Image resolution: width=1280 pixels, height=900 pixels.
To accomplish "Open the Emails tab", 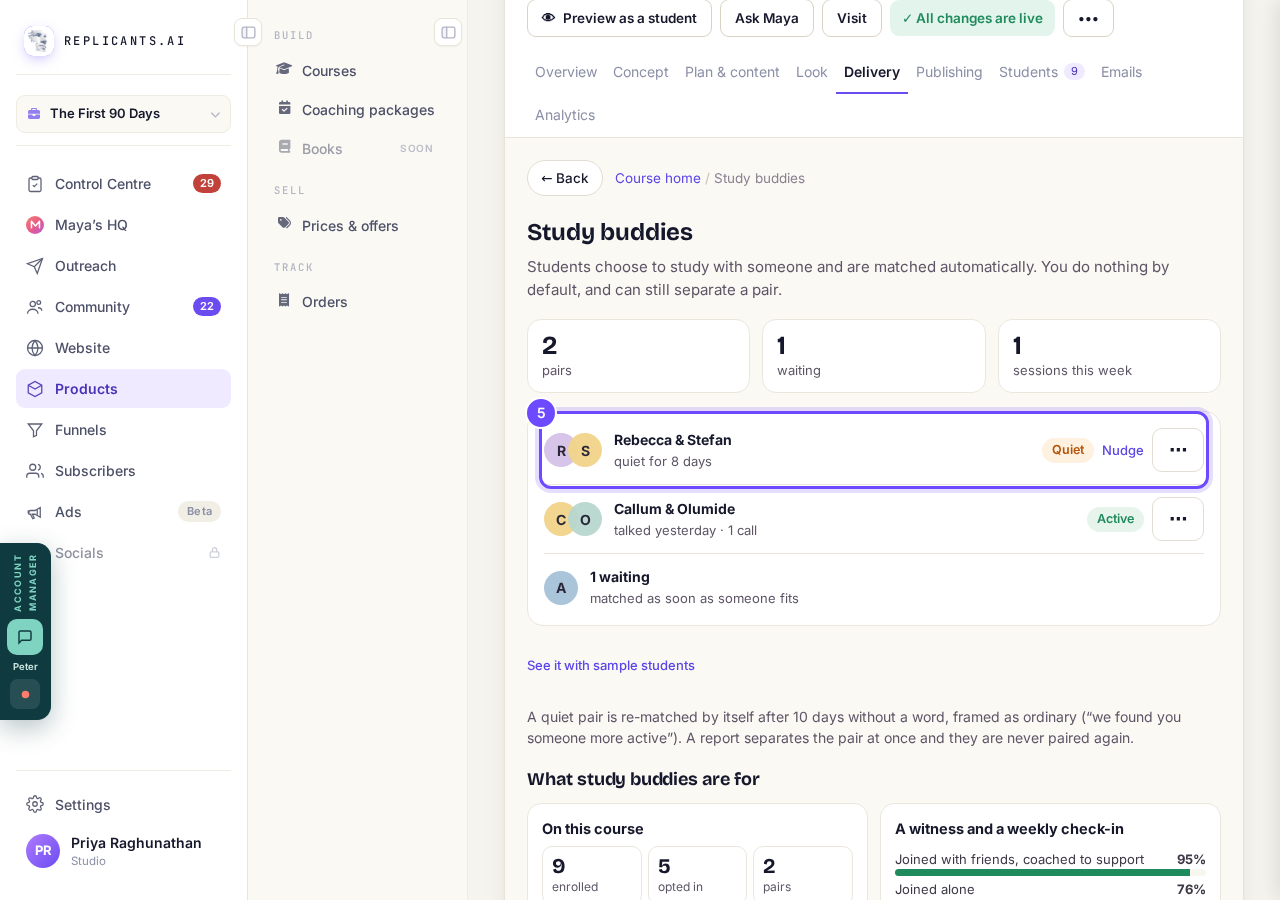I will click(x=1121, y=72).
